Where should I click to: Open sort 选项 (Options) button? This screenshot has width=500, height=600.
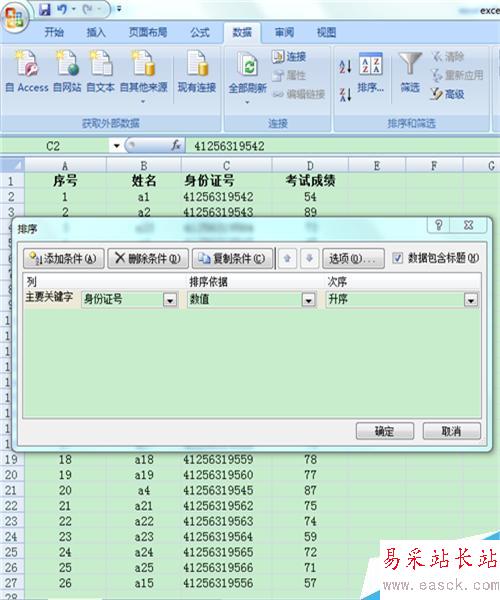click(353, 259)
